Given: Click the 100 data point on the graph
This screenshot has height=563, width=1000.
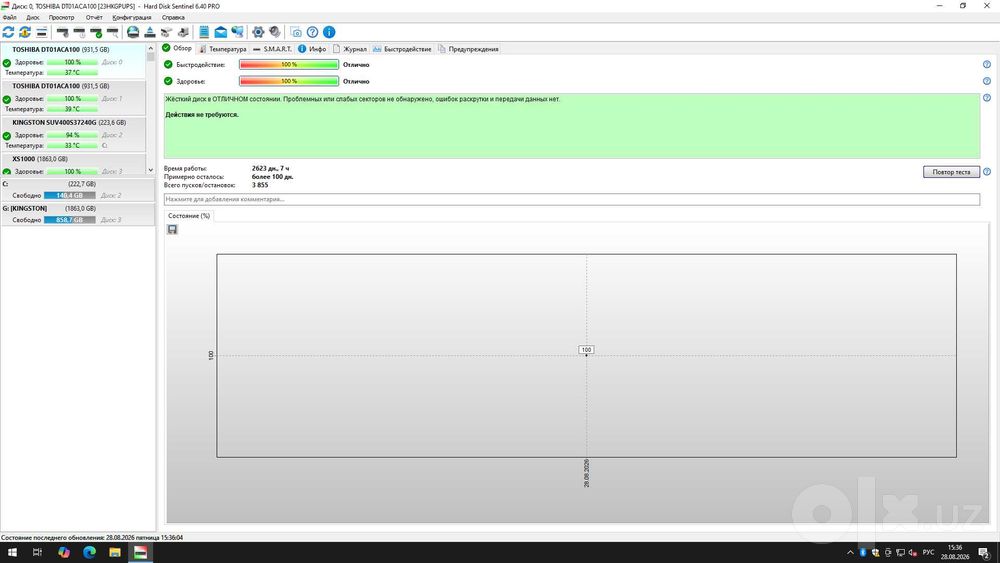Looking at the screenshot, I should (586, 350).
